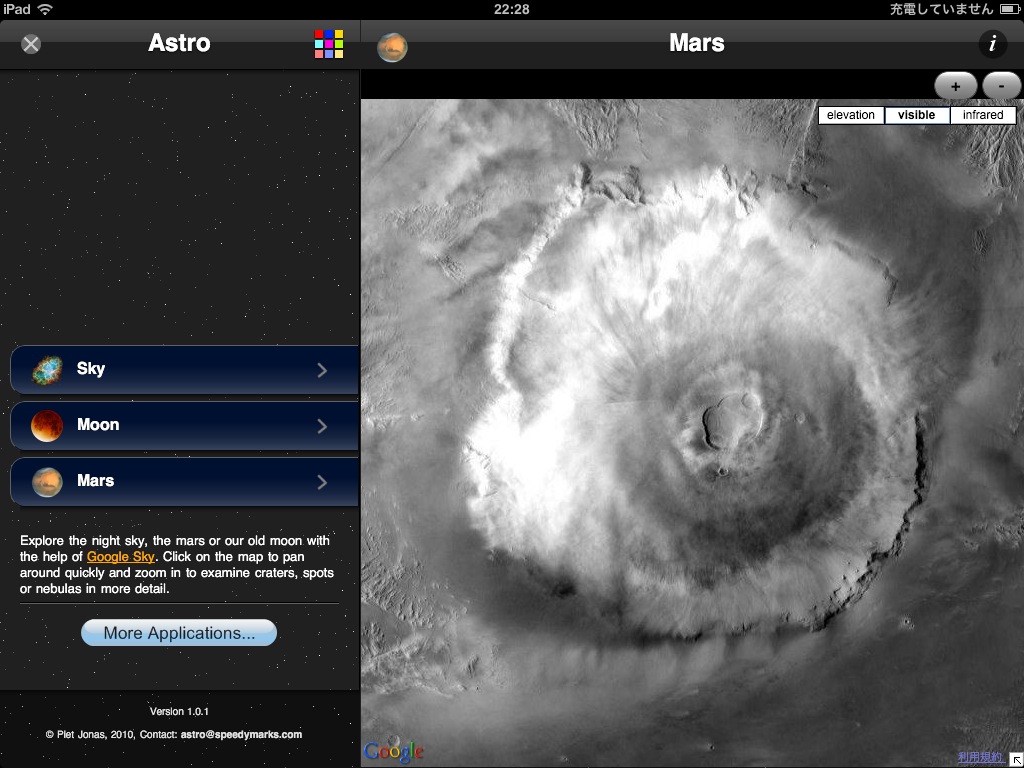Tap the red Moon icon

point(47,426)
